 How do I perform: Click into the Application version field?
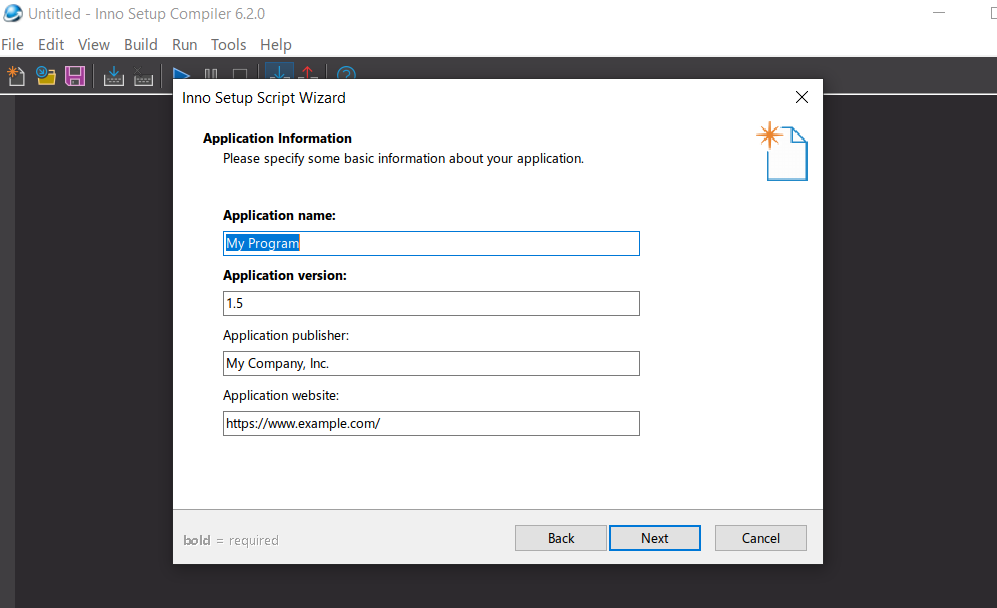pos(431,303)
